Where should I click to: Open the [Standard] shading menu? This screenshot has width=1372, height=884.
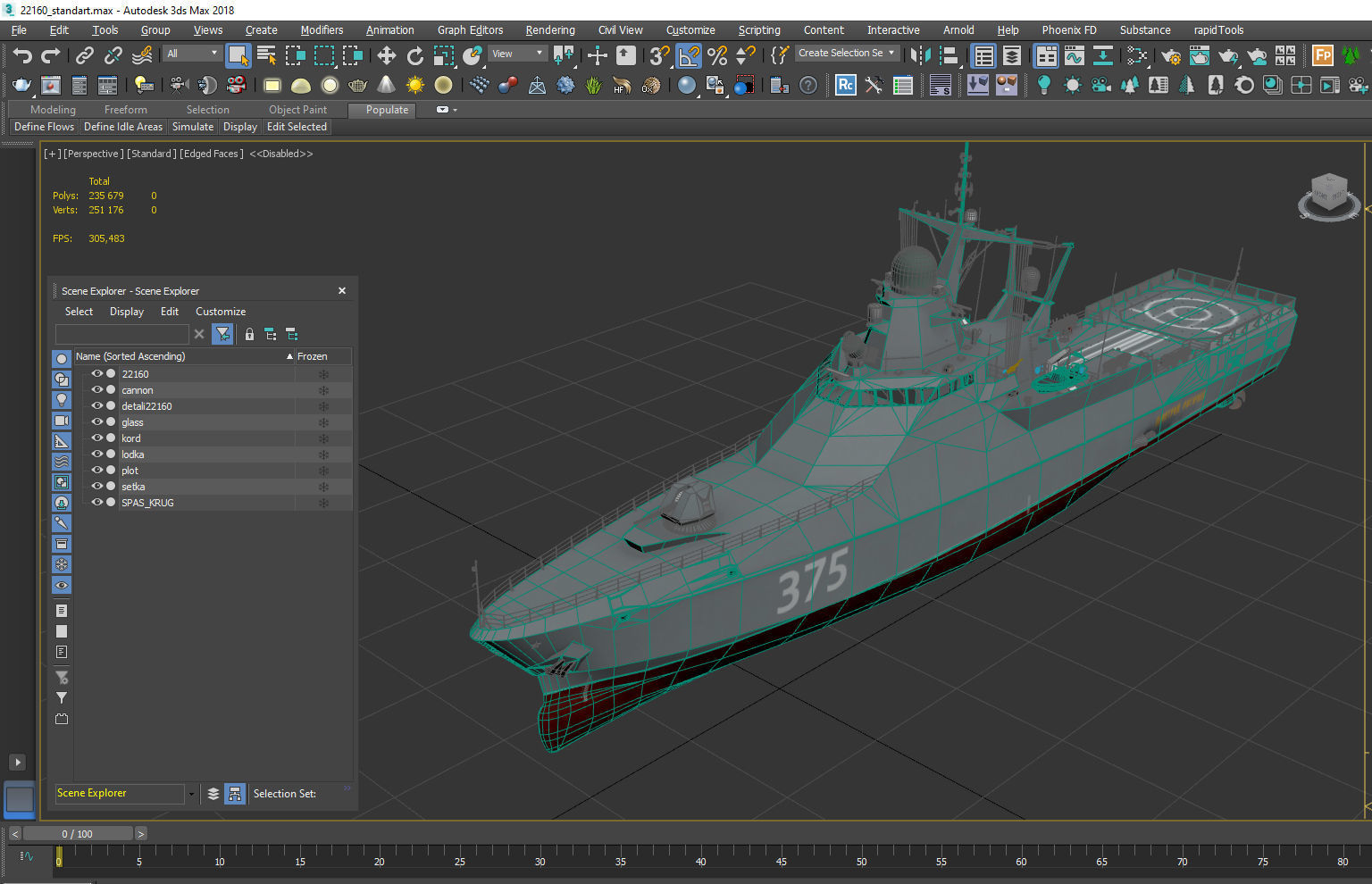click(x=152, y=154)
